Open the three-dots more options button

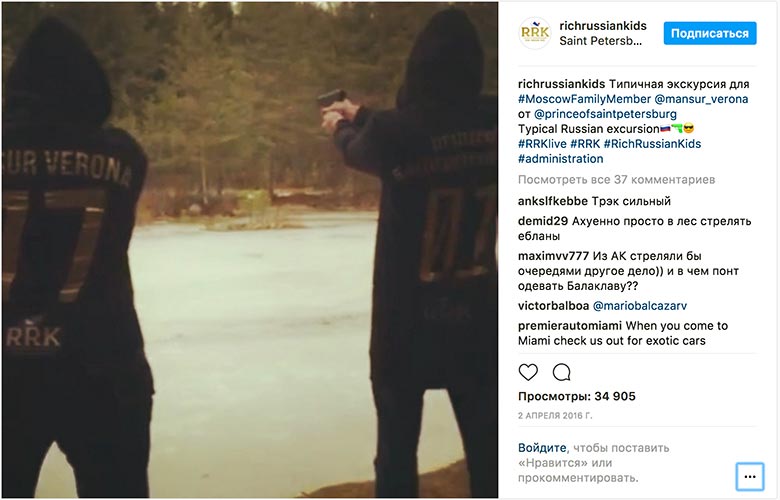750,477
